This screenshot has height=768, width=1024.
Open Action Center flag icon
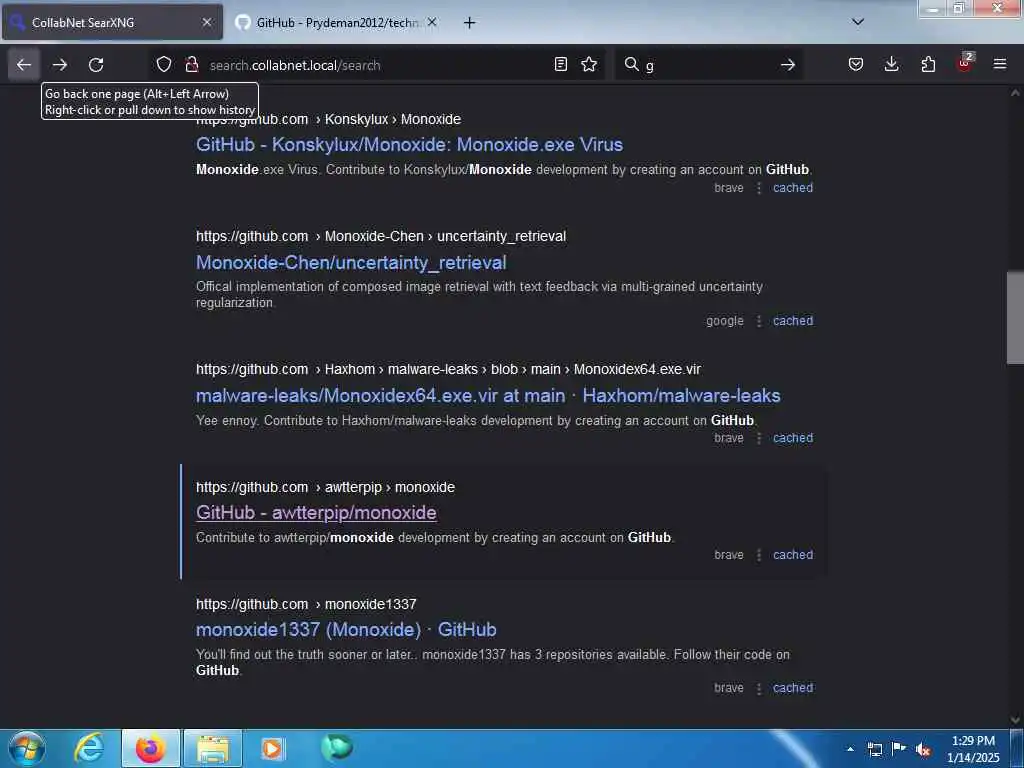(899, 749)
